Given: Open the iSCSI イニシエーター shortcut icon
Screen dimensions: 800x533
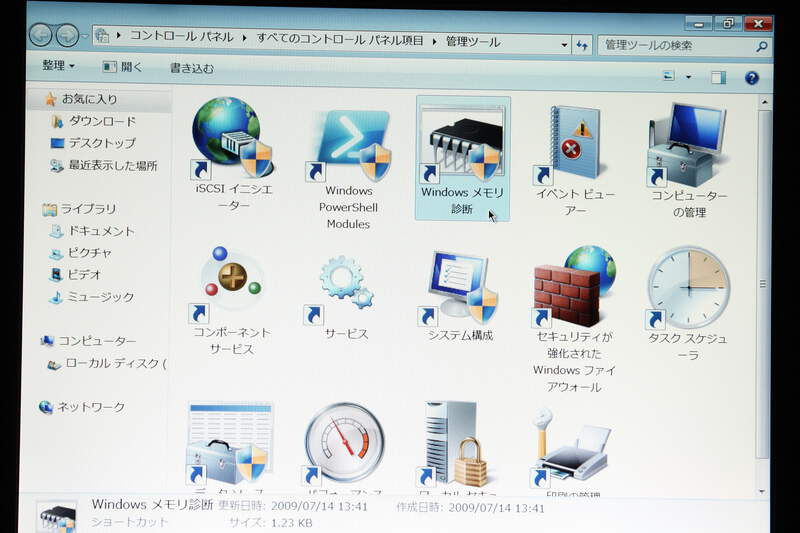Looking at the screenshot, I should tap(233, 138).
